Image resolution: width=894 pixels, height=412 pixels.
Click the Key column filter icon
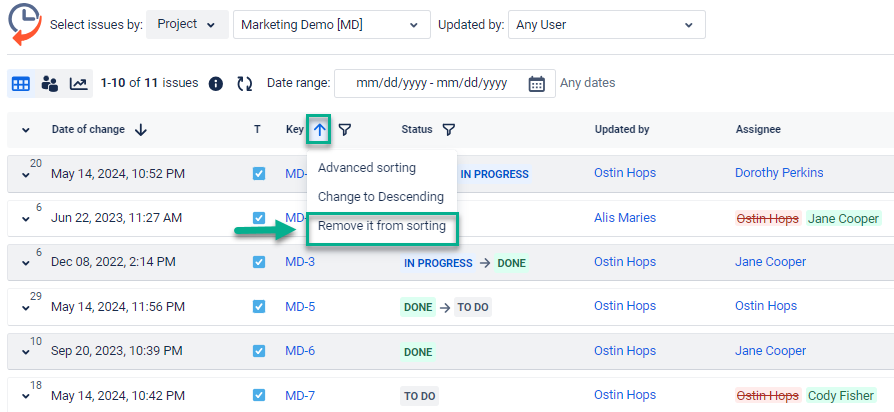click(344, 129)
